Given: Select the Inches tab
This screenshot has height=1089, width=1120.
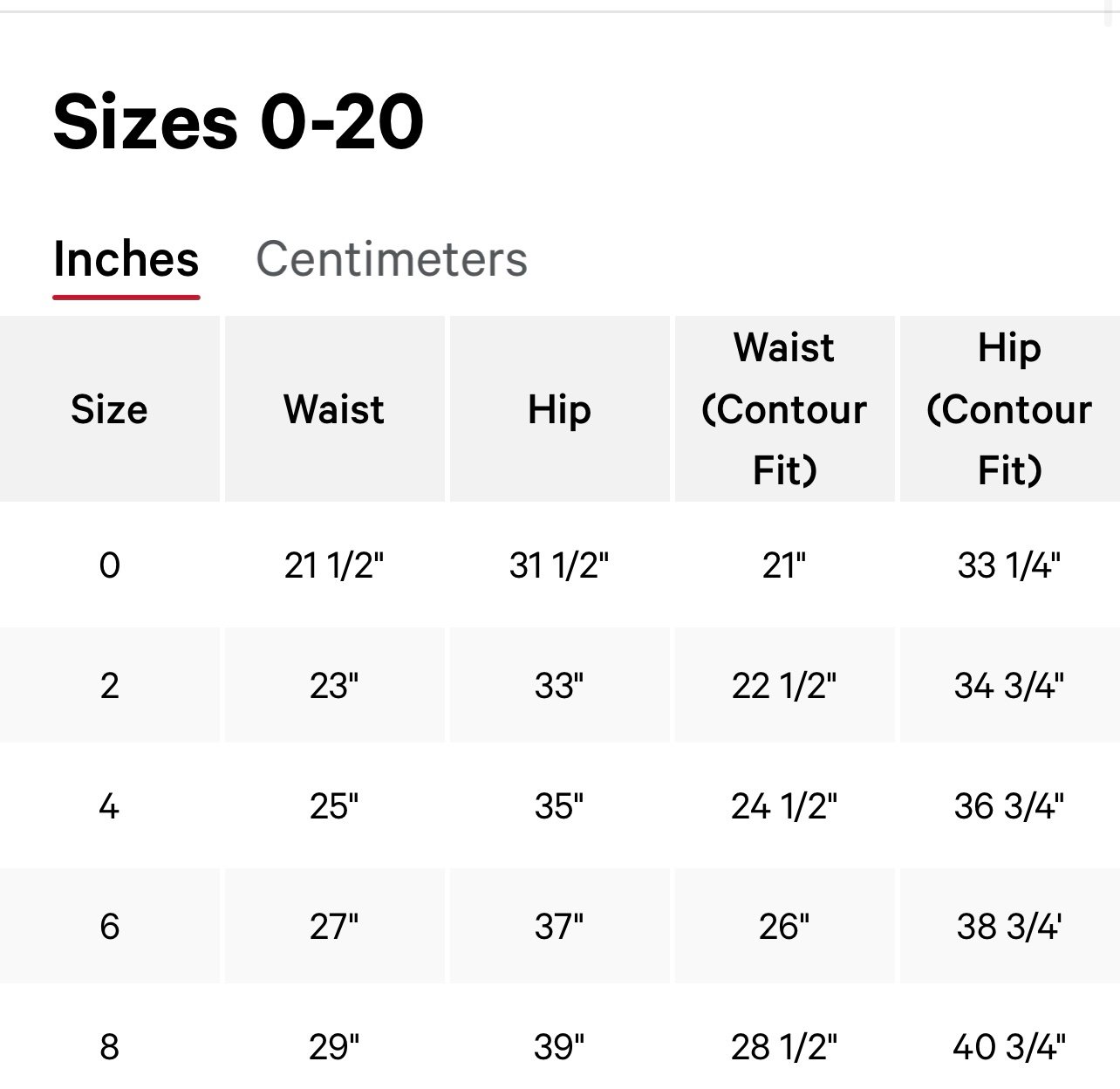Looking at the screenshot, I should pos(126,259).
